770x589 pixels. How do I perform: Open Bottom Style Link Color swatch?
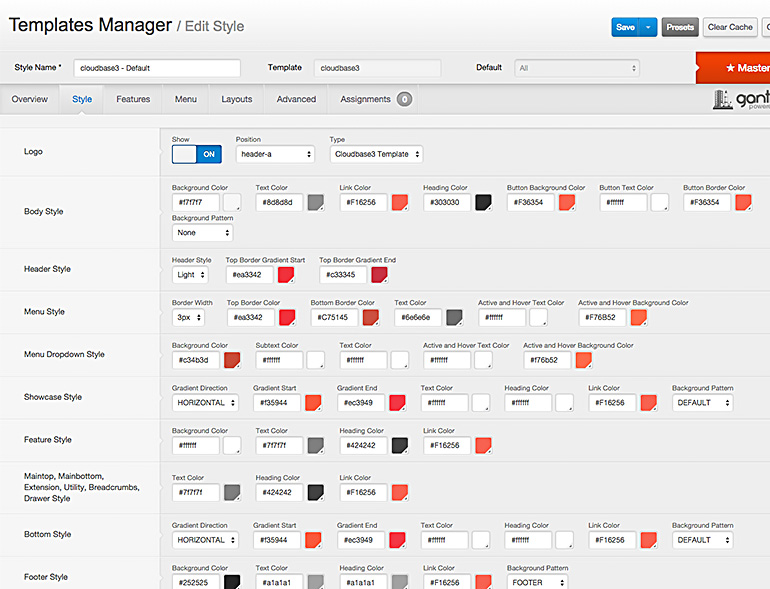[x=649, y=540]
